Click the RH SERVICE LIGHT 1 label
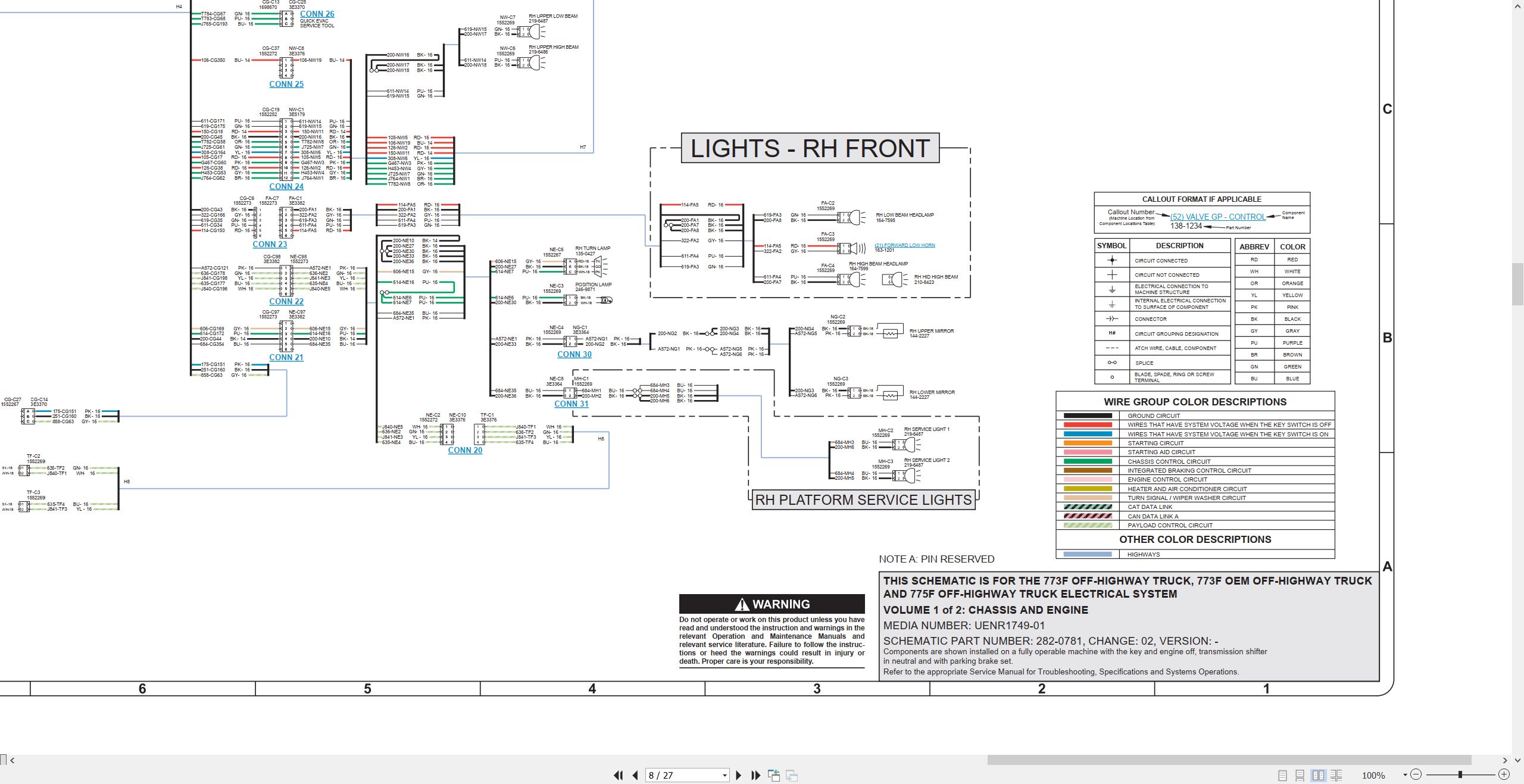The width and height of the screenshot is (1524, 784). pos(927,429)
